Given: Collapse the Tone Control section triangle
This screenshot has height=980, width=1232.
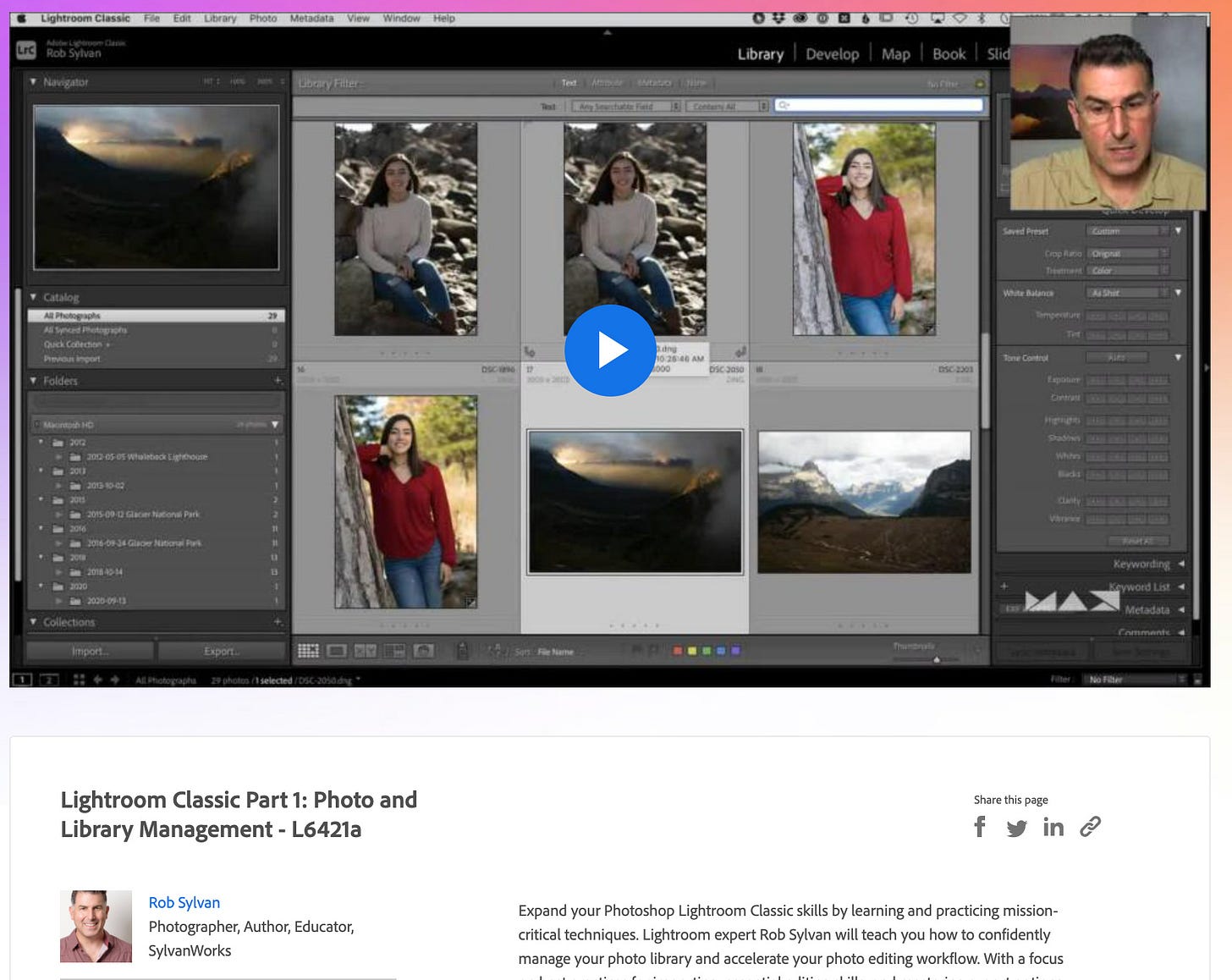Looking at the screenshot, I should pyautogui.click(x=1178, y=357).
